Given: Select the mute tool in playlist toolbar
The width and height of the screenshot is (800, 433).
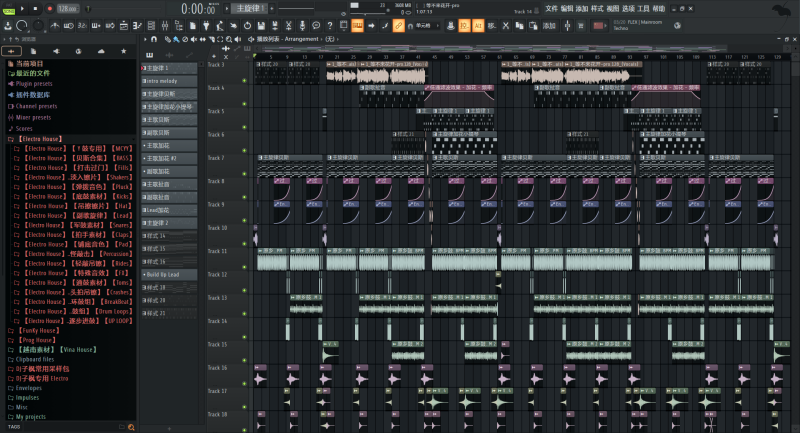Looking at the screenshot, I should point(194,39).
